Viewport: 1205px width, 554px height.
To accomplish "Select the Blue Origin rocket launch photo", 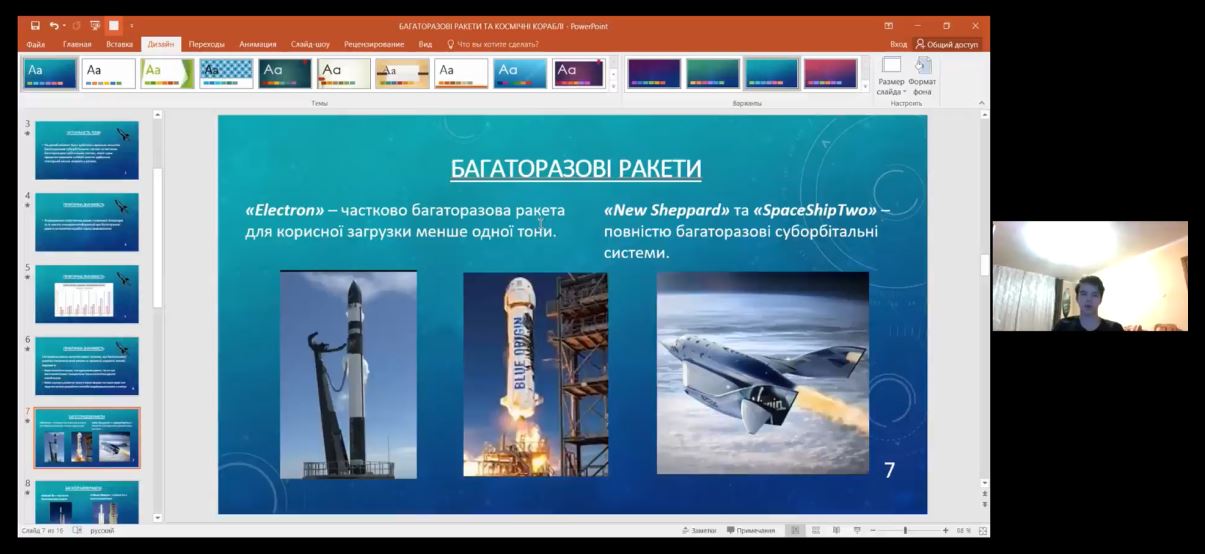I will tap(535, 374).
